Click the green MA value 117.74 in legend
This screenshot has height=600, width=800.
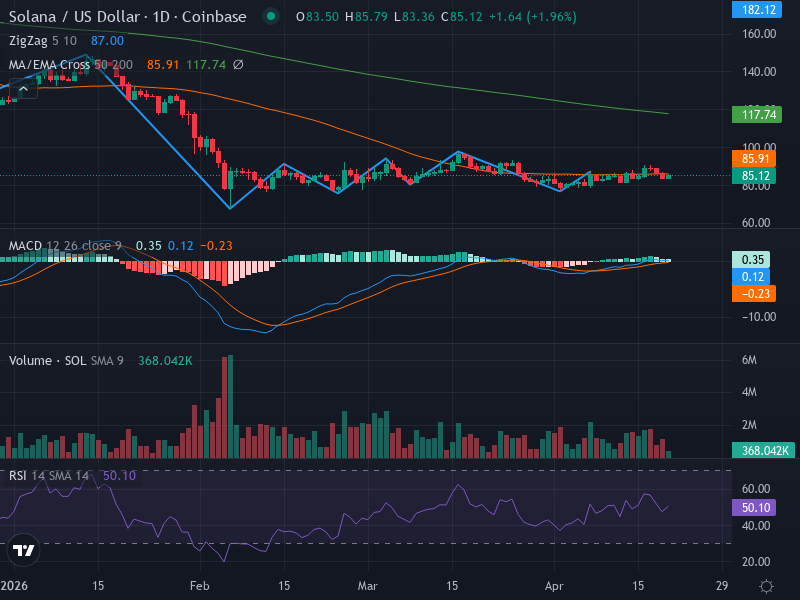pos(206,65)
